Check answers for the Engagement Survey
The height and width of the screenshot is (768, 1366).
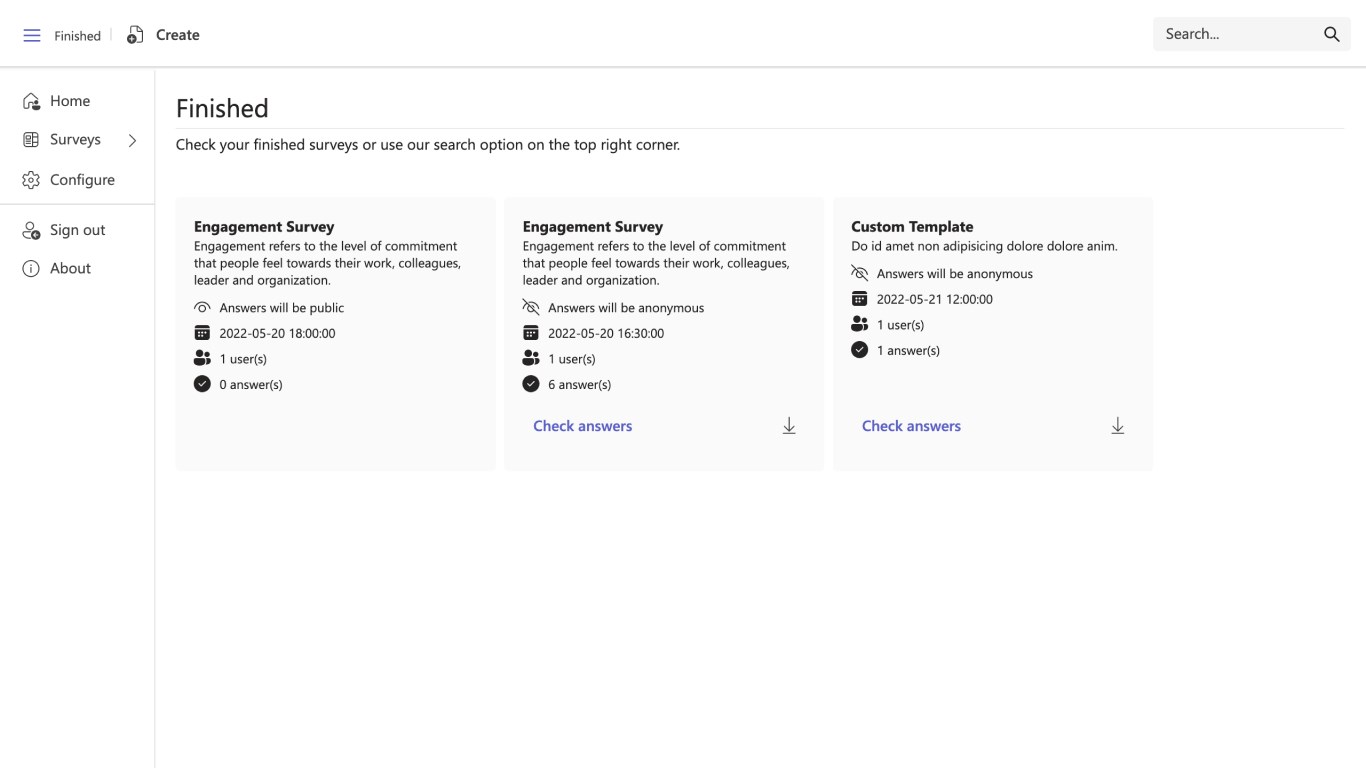(x=582, y=426)
